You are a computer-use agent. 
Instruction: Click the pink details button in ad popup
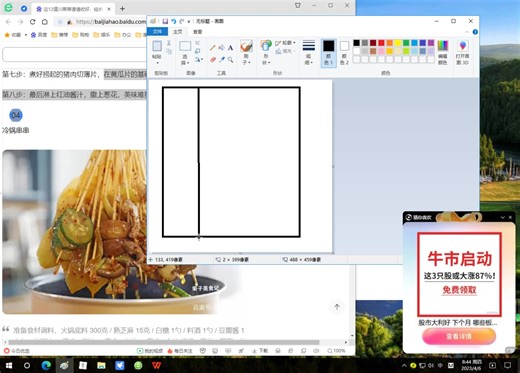pyautogui.click(x=459, y=336)
